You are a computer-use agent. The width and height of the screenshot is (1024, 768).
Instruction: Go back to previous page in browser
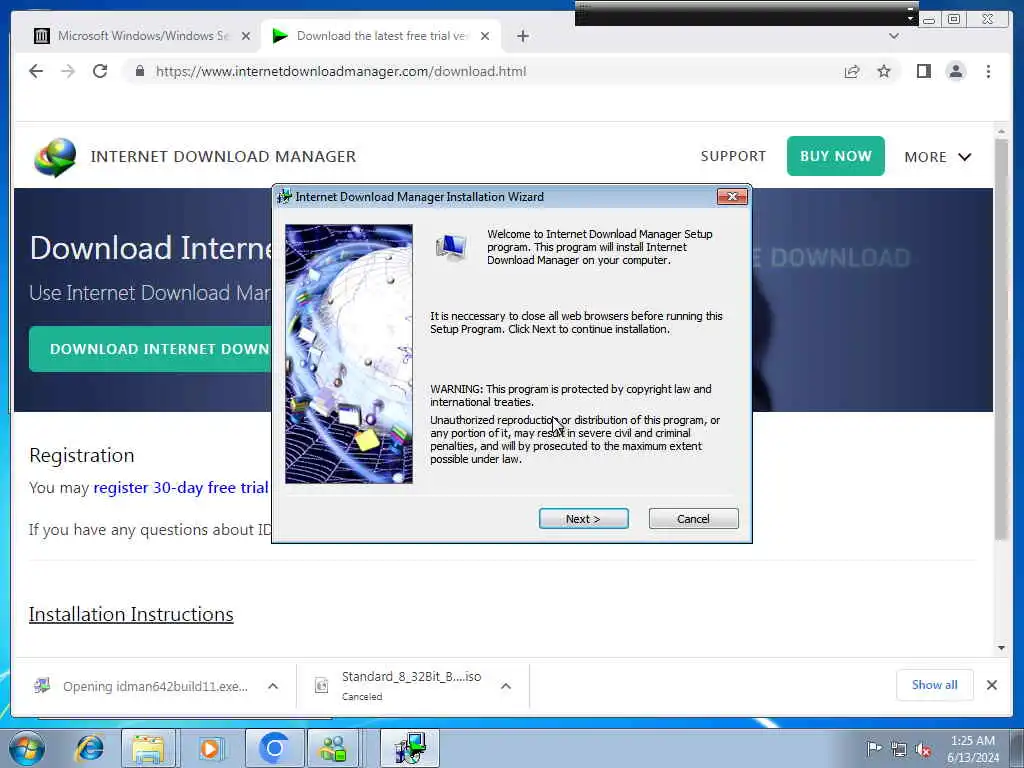[36, 71]
